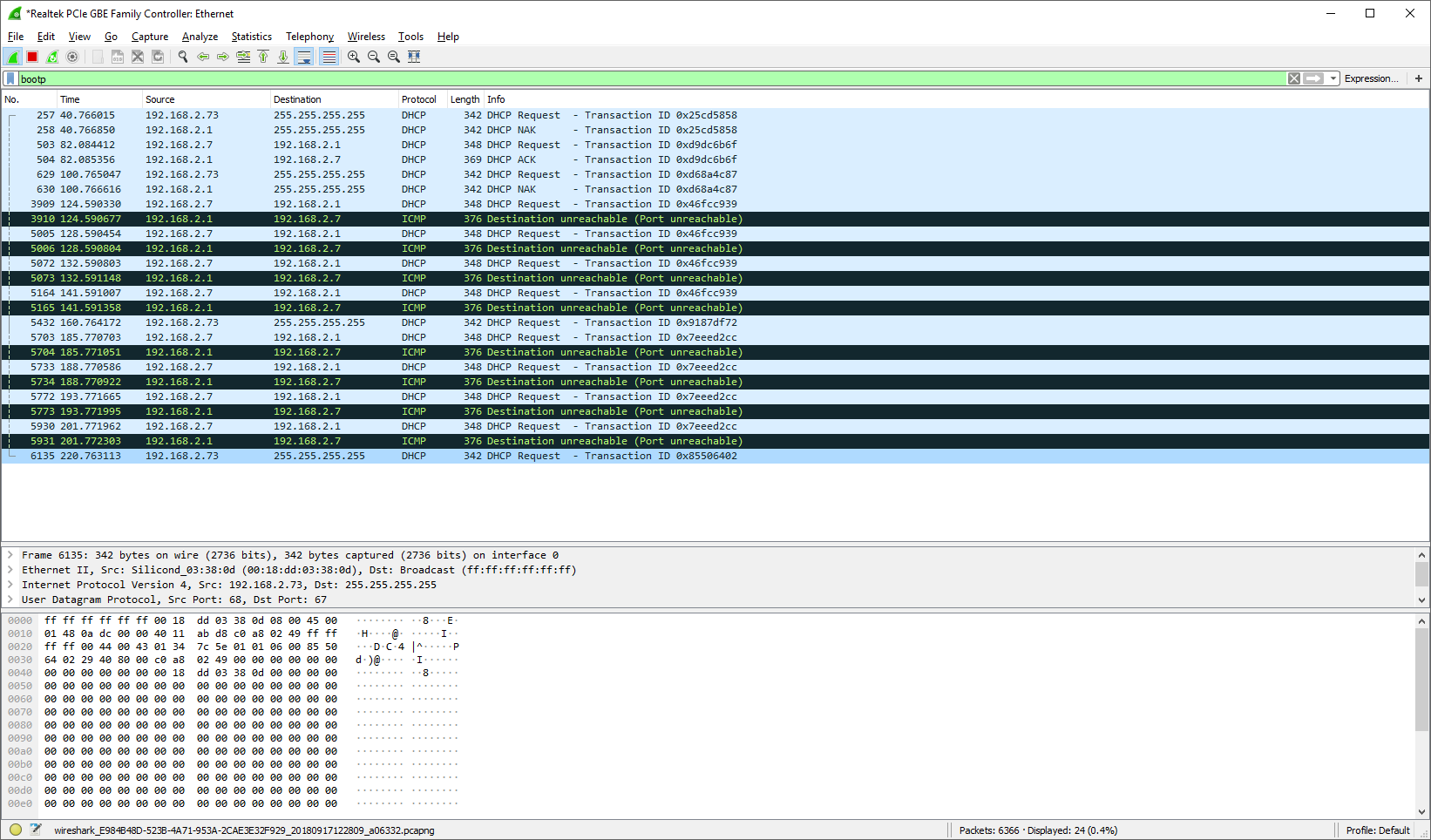Close the current capture file icon
1431x840 pixels.
coord(138,57)
